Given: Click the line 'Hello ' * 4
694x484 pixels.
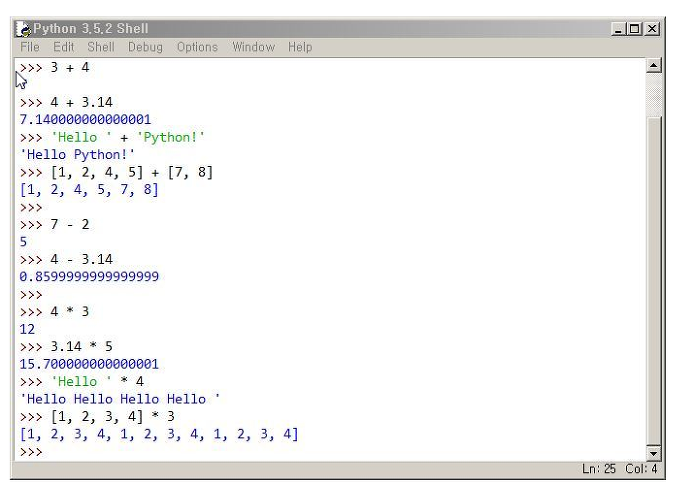Looking at the screenshot, I should [82, 381].
